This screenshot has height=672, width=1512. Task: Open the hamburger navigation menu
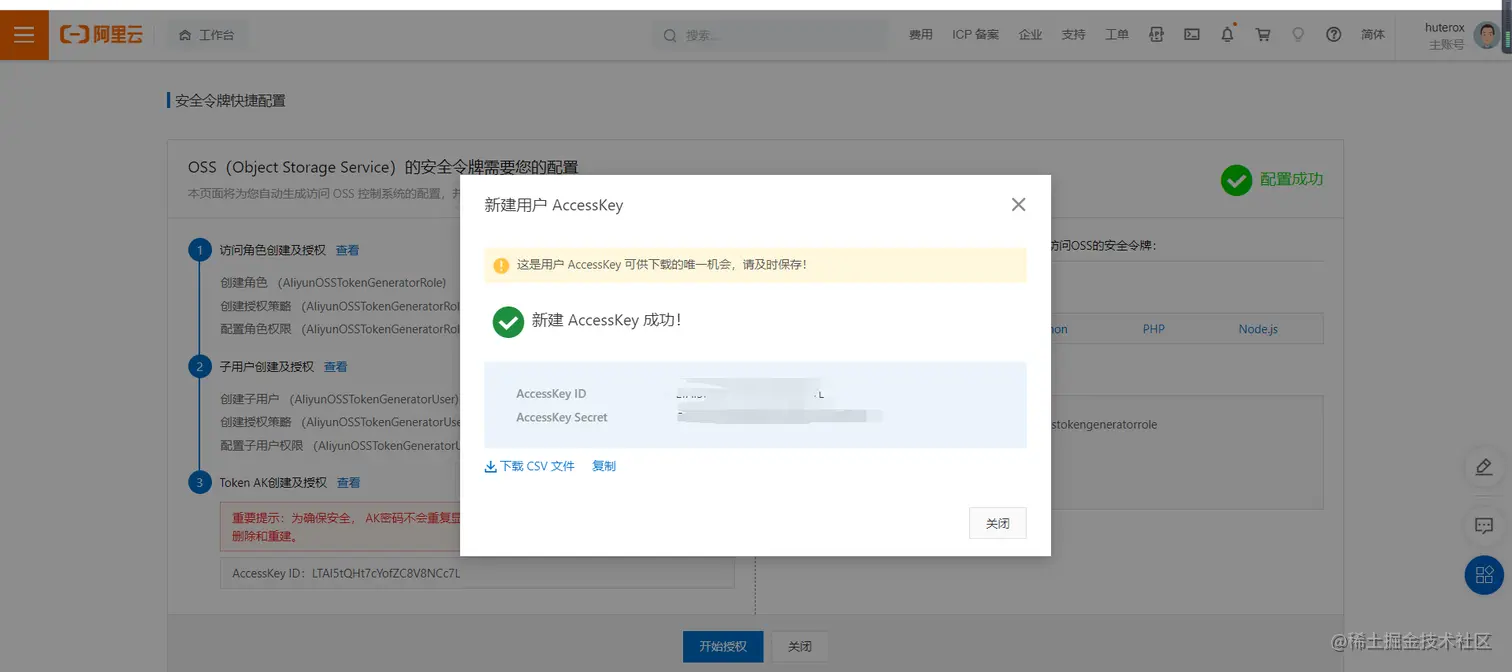click(x=24, y=34)
